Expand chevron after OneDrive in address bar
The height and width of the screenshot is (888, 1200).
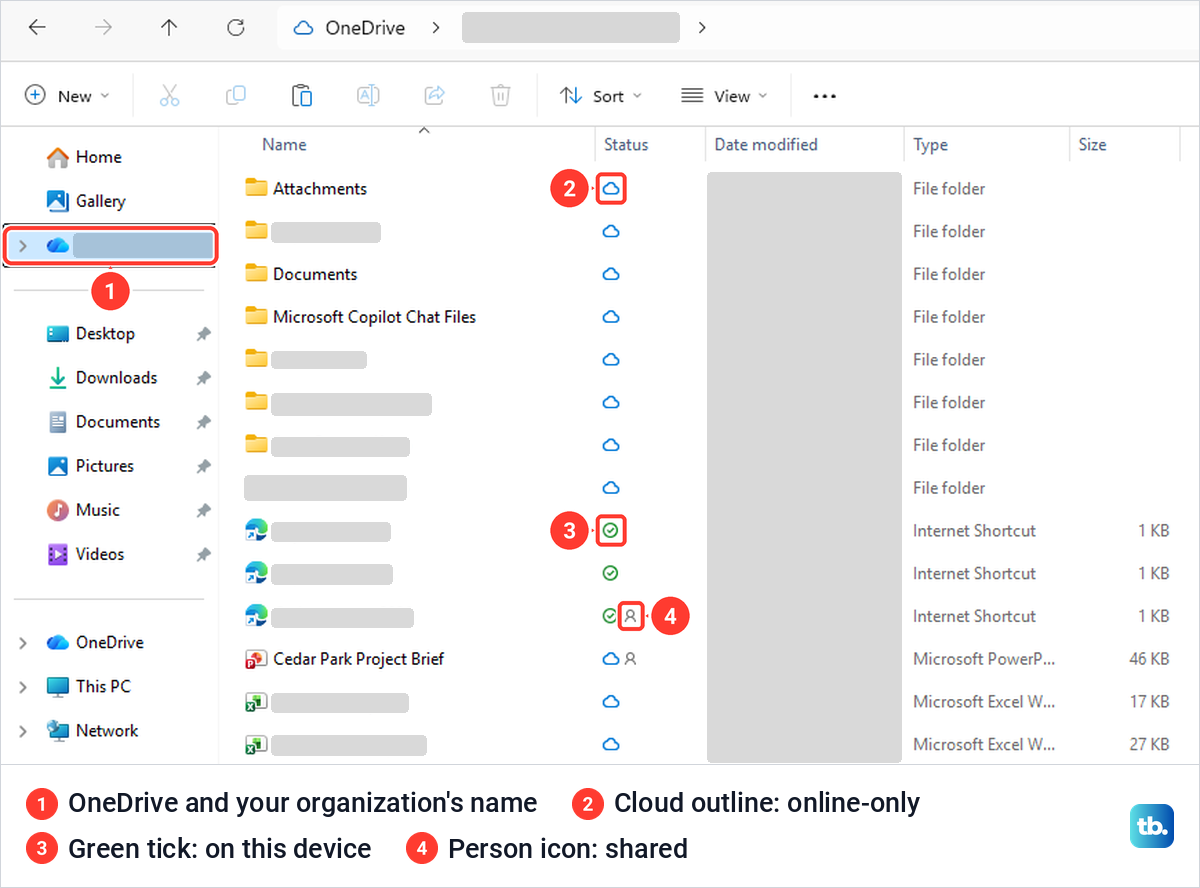(436, 28)
